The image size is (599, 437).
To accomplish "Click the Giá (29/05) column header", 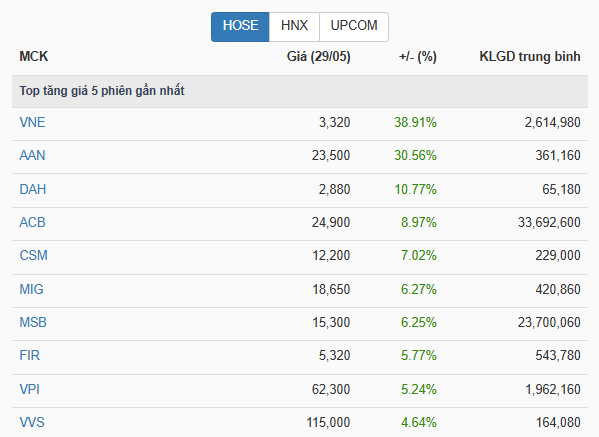I will coord(319,57).
